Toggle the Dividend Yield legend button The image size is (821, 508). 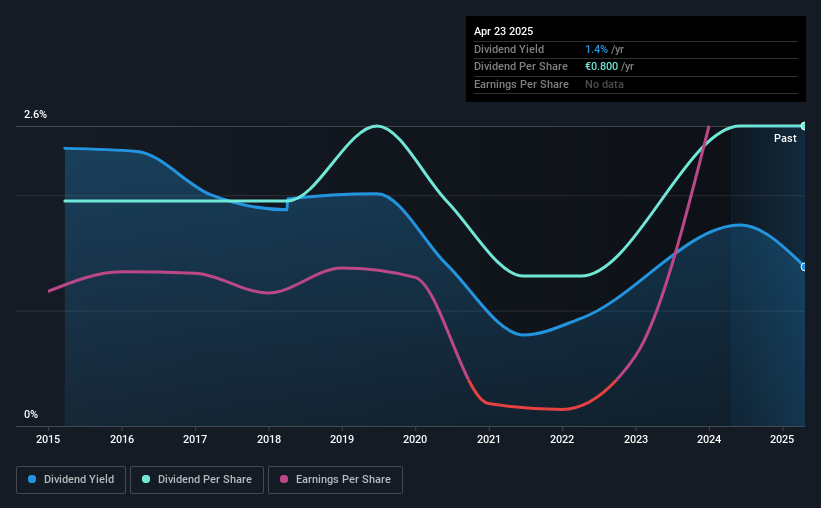tap(71, 480)
